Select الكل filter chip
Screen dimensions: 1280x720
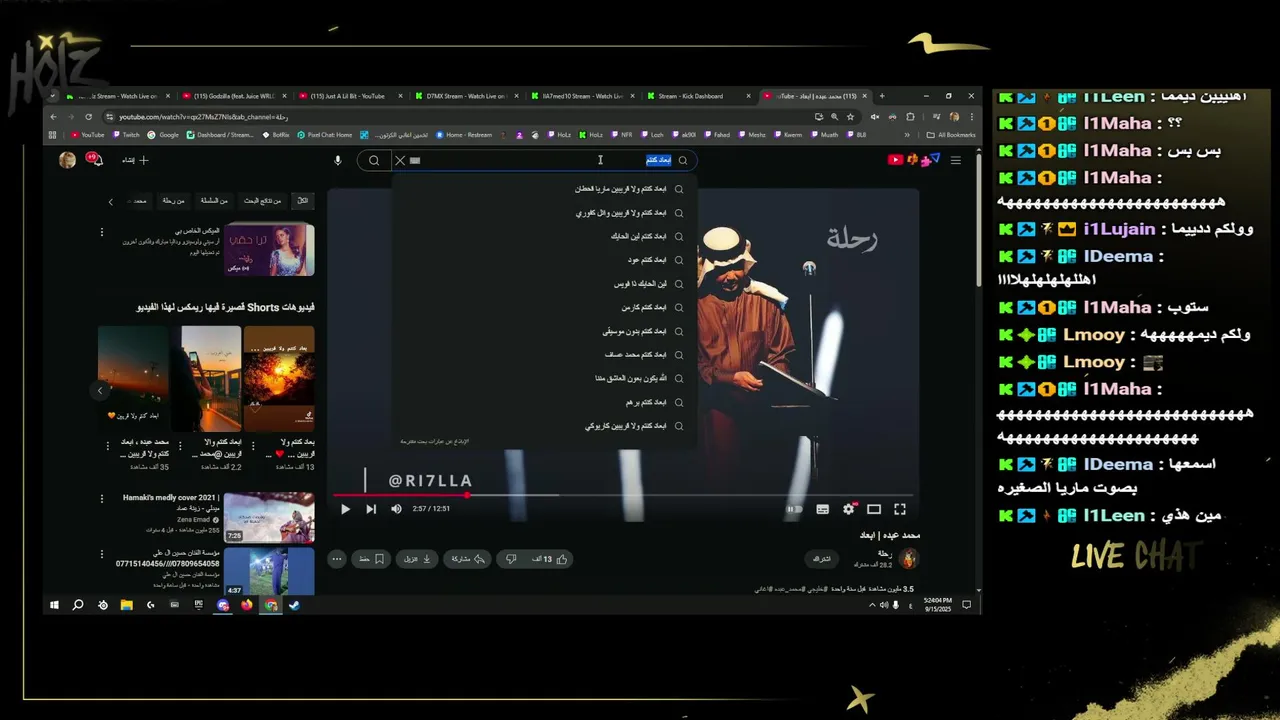tap(303, 201)
